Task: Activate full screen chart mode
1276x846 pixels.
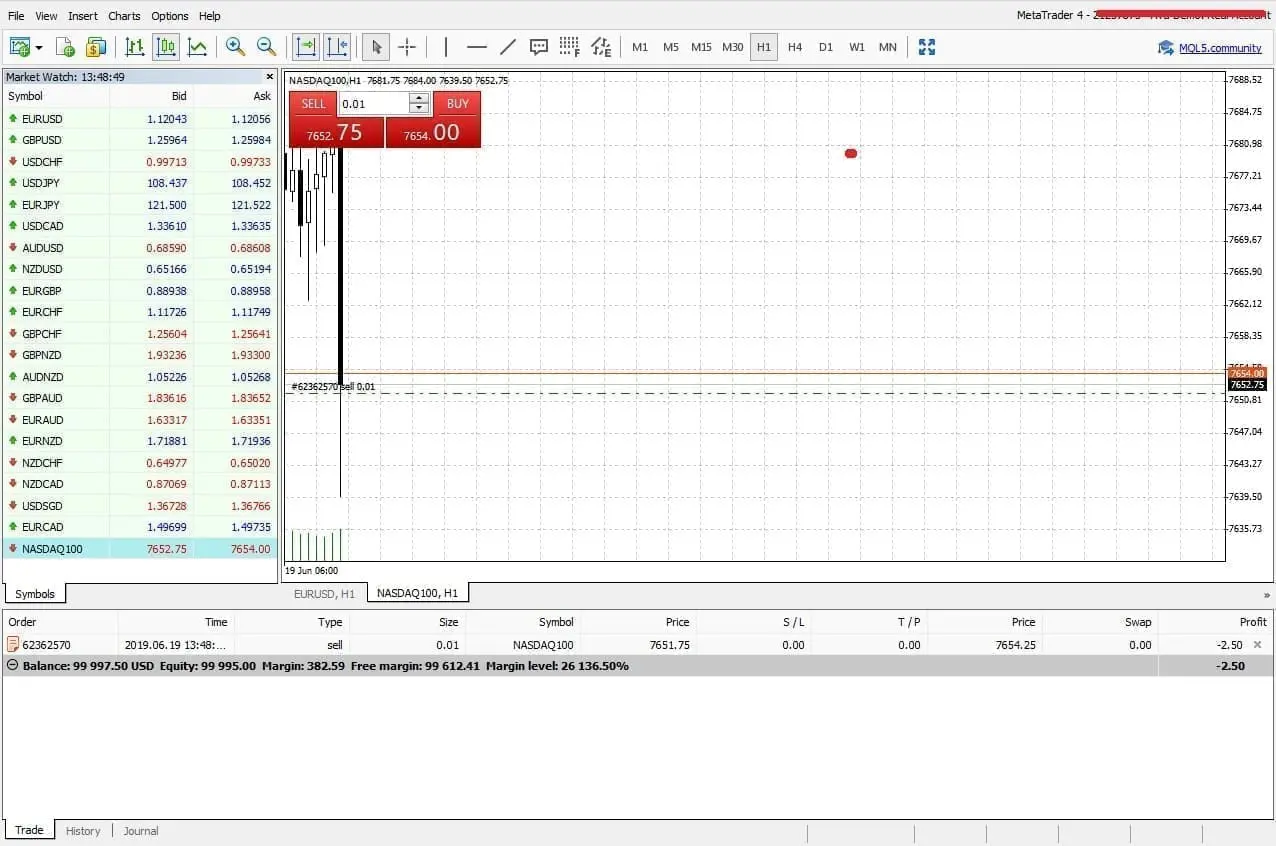Action: pos(926,47)
